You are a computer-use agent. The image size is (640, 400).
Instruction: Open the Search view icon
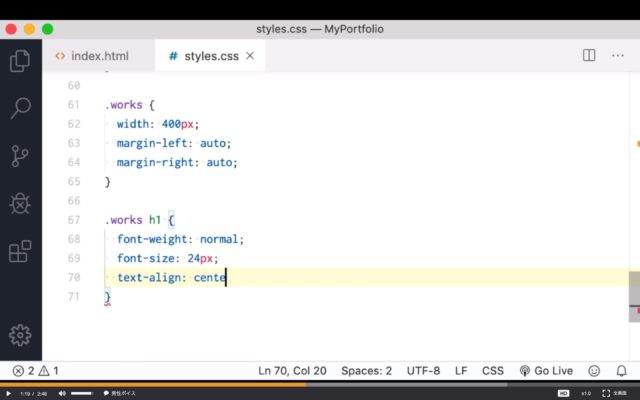(x=20, y=108)
